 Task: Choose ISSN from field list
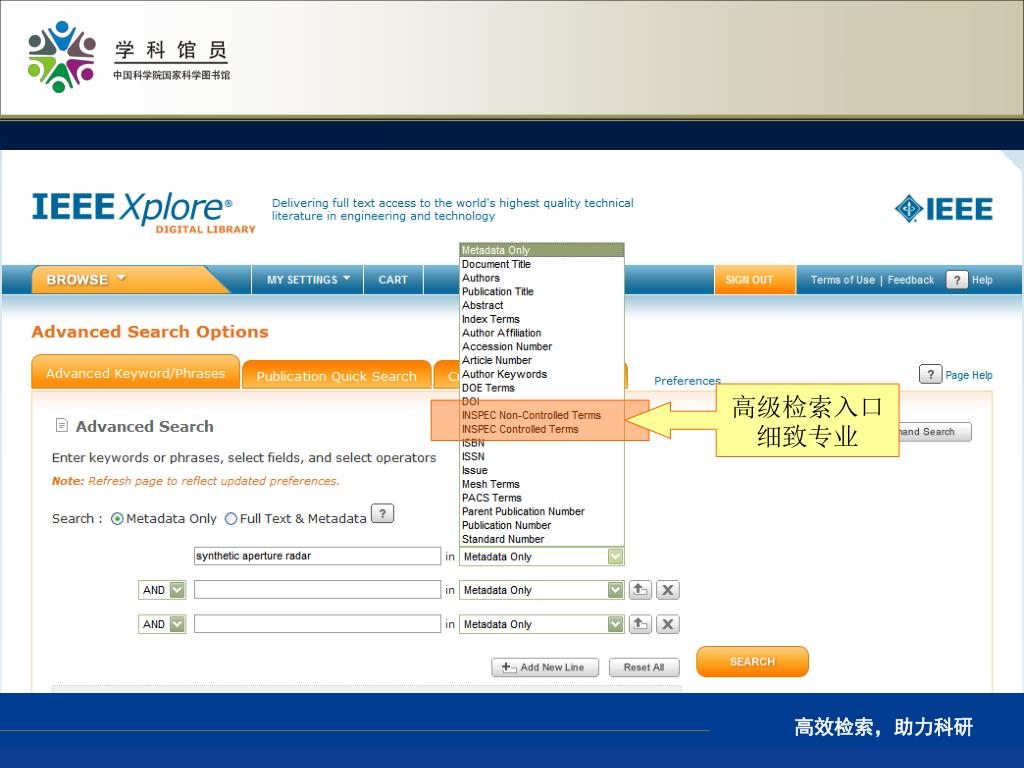click(541, 456)
